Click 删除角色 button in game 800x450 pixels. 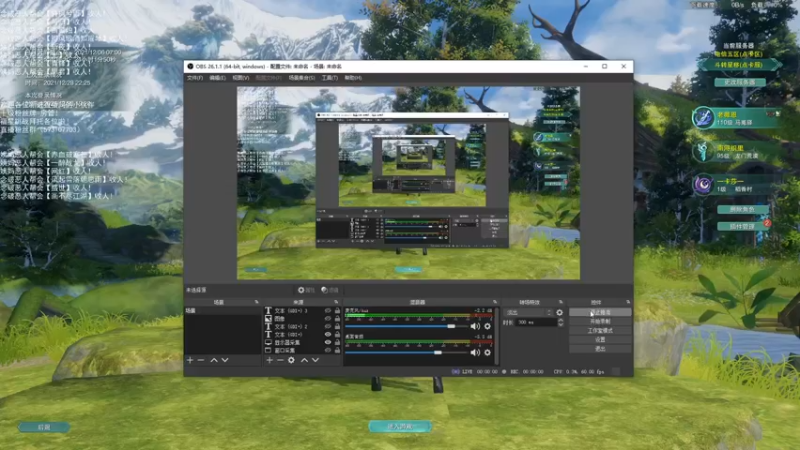pos(742,210)
